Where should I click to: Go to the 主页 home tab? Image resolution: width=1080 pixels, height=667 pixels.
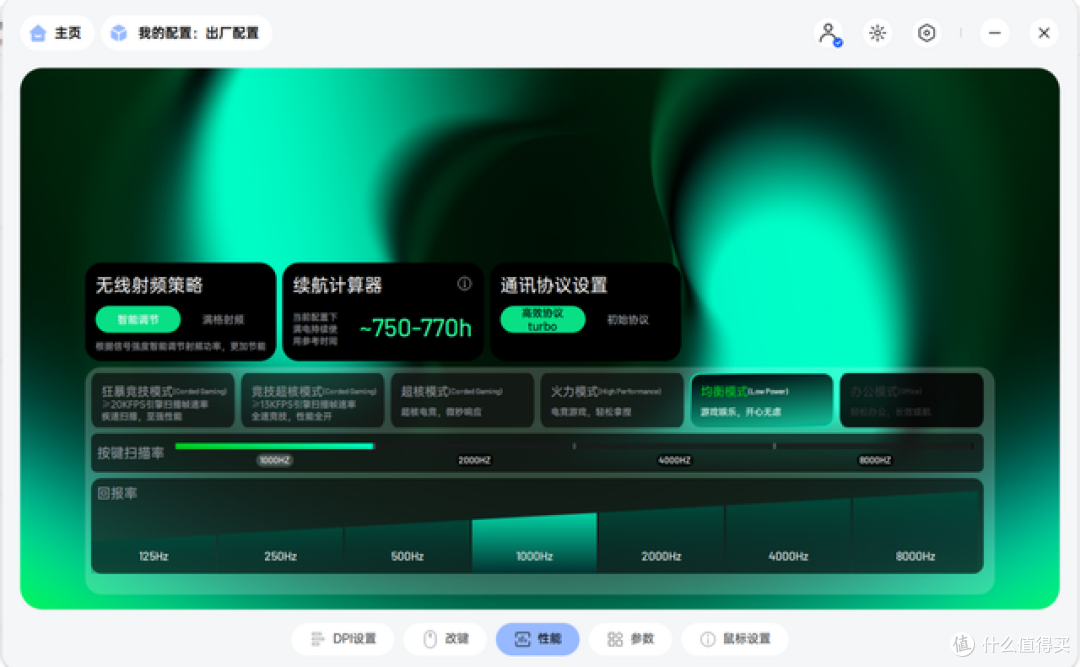(x=57, y=33)
